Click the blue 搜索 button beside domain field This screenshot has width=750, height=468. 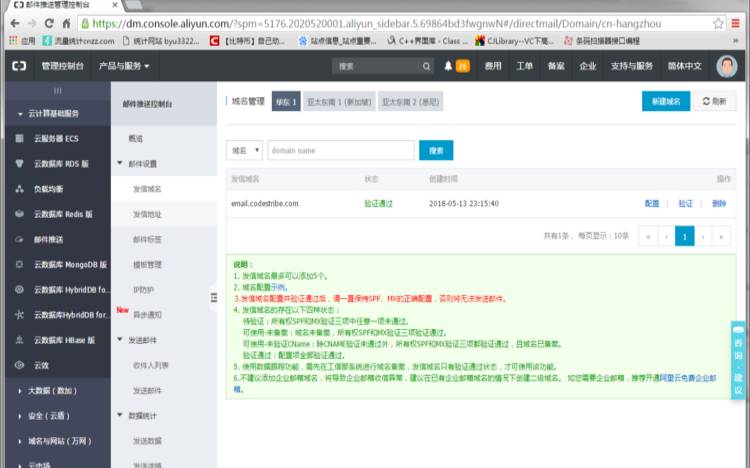[436, 150]
